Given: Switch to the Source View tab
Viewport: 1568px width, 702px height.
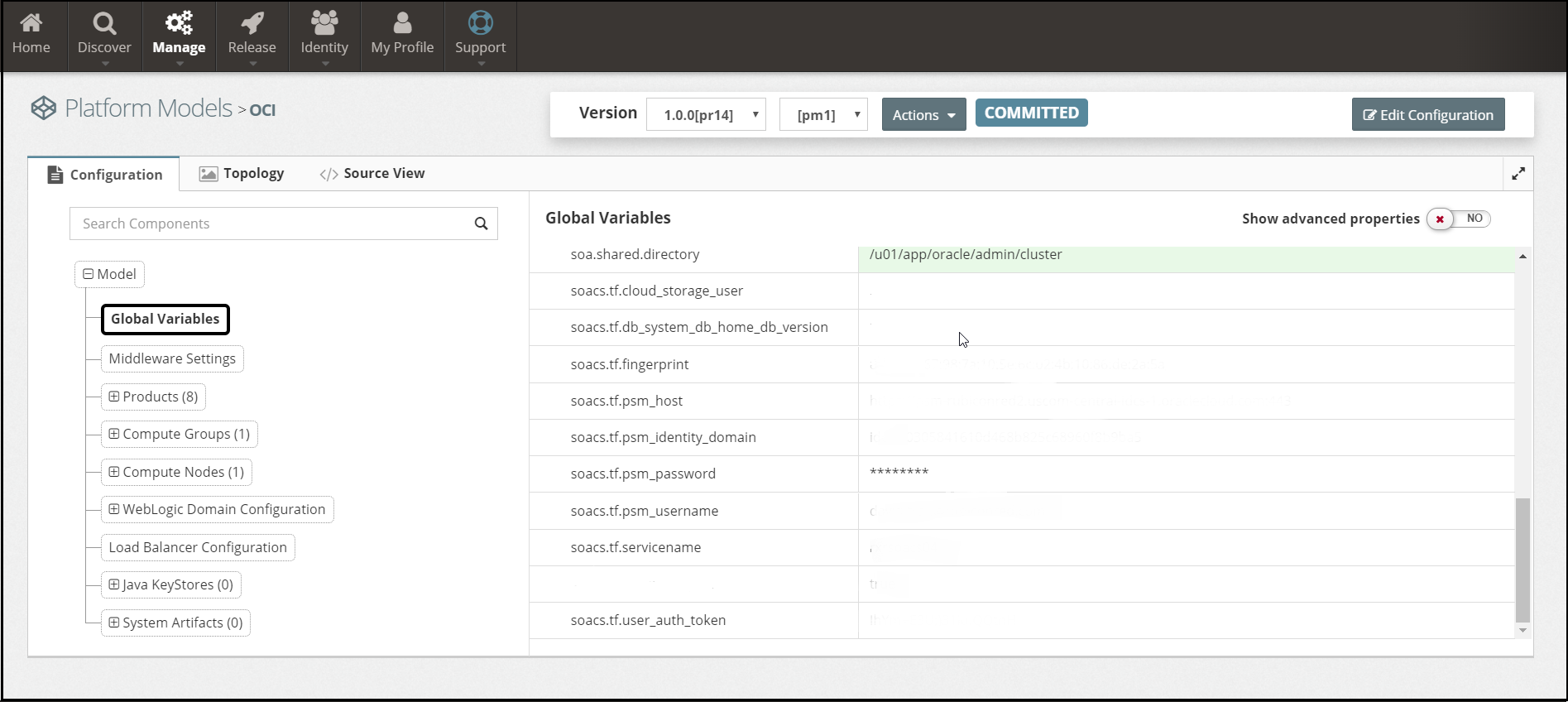Looking at the screenshot, I should [x=372, y=174].
